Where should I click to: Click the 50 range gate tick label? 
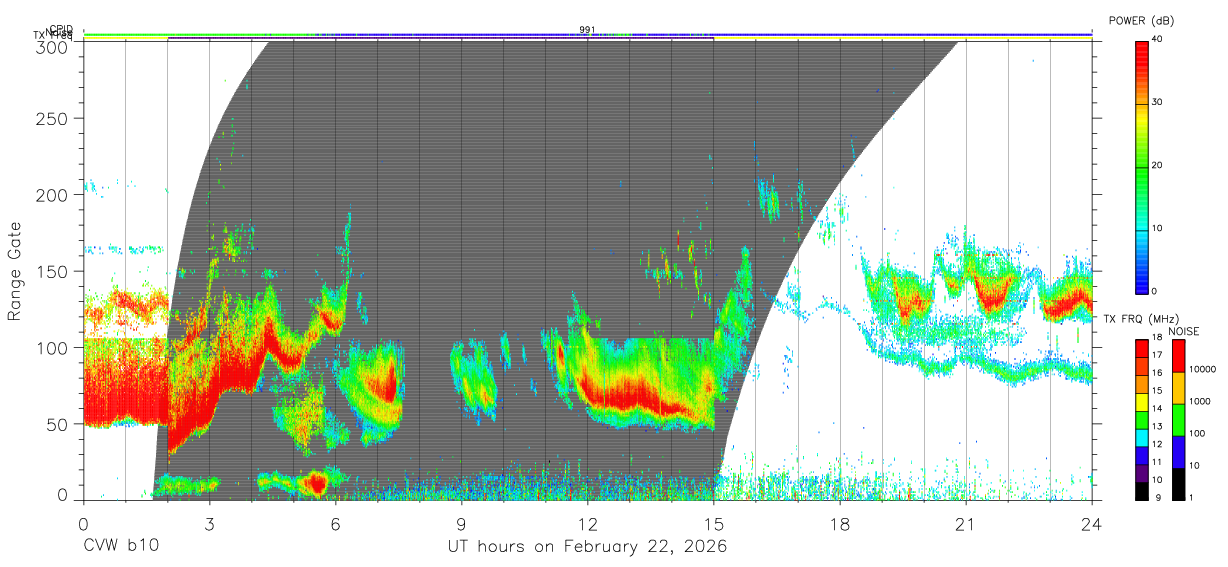coord(59,423)
